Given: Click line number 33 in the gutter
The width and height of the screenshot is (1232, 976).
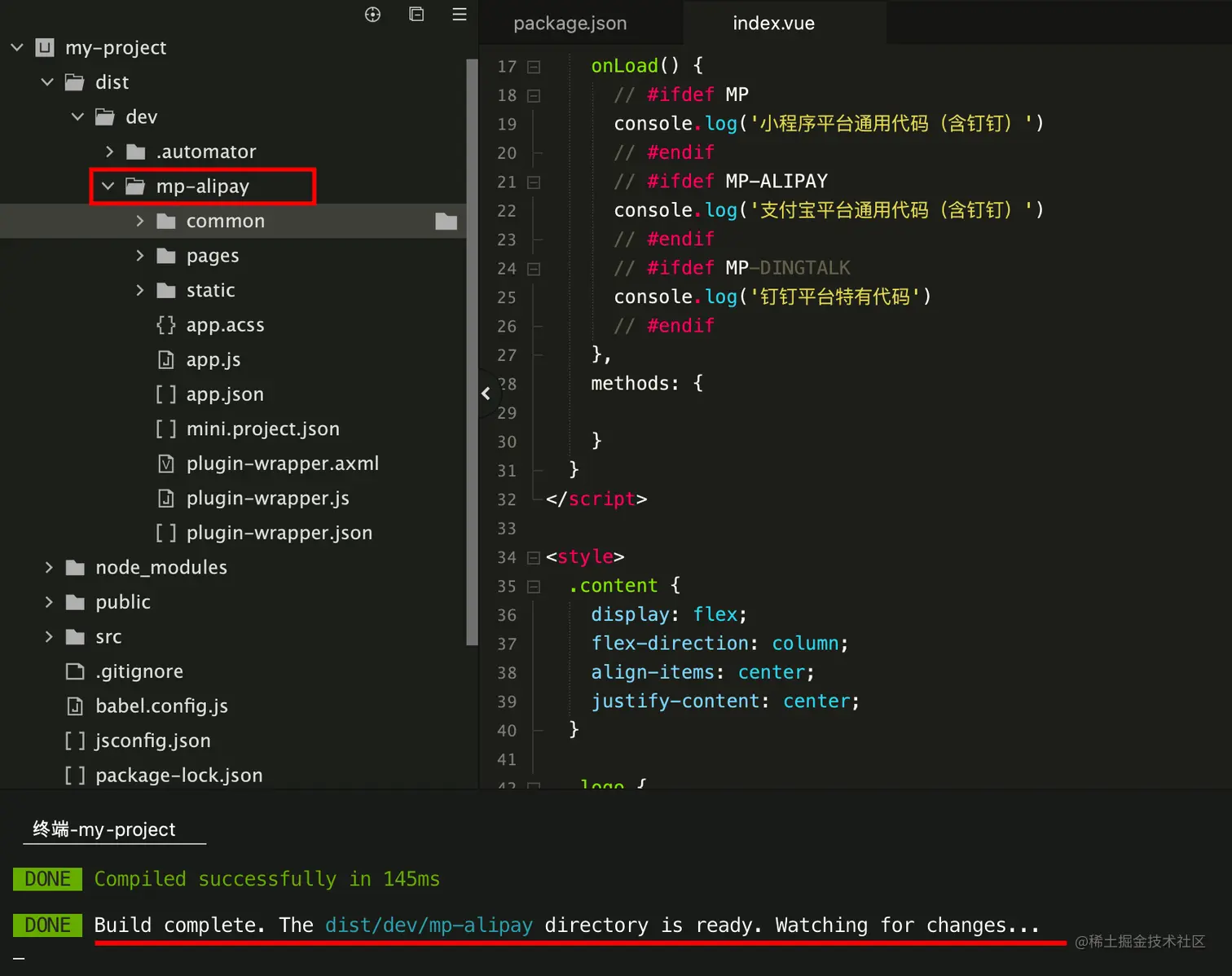Looking at the screenshot, I should pyautogui.click(x=507, y=529).
